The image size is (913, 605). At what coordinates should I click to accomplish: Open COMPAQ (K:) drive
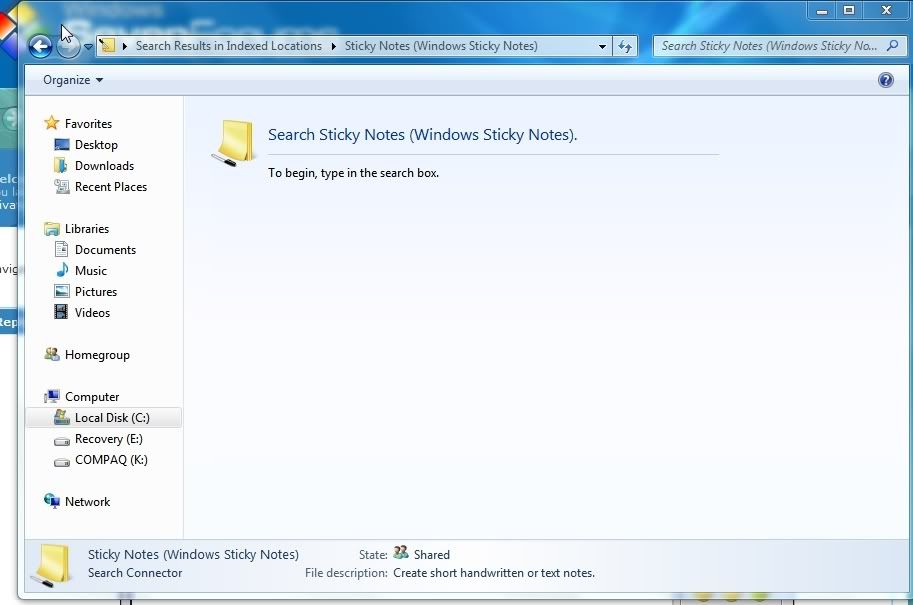pyautogui.click(x=111, y=459)
